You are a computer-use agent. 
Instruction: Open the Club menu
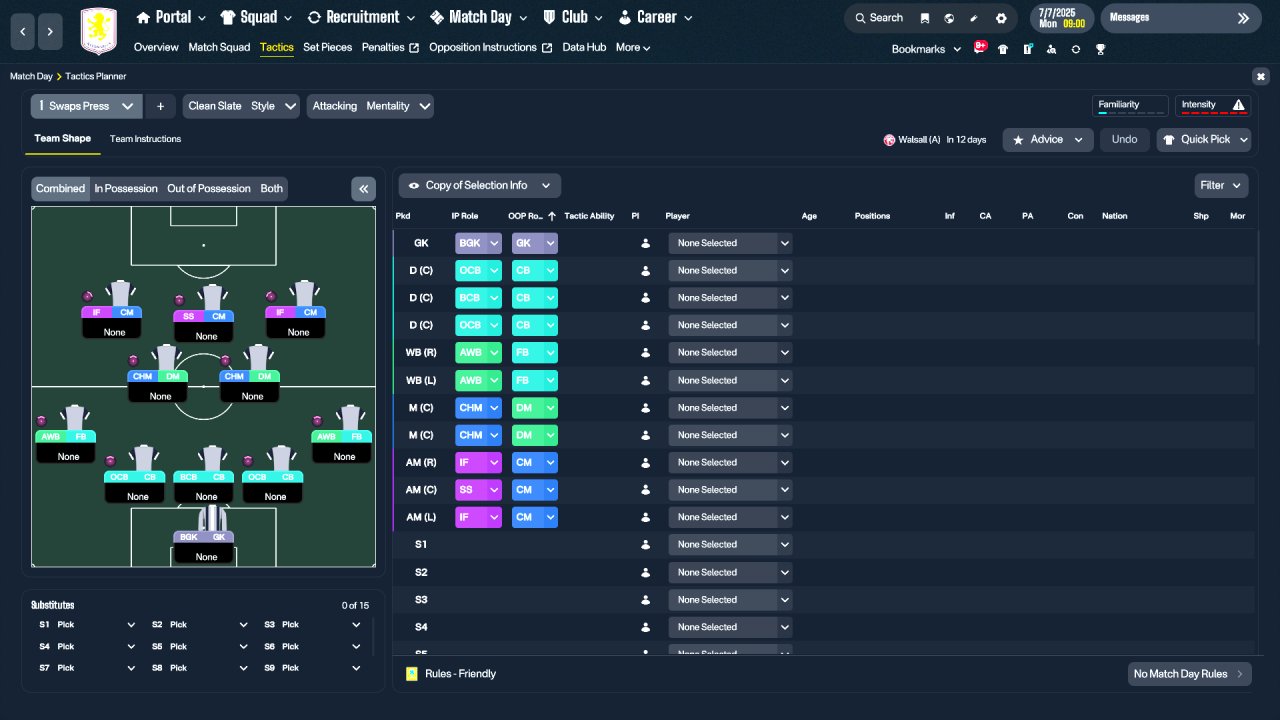pos(574,17)
